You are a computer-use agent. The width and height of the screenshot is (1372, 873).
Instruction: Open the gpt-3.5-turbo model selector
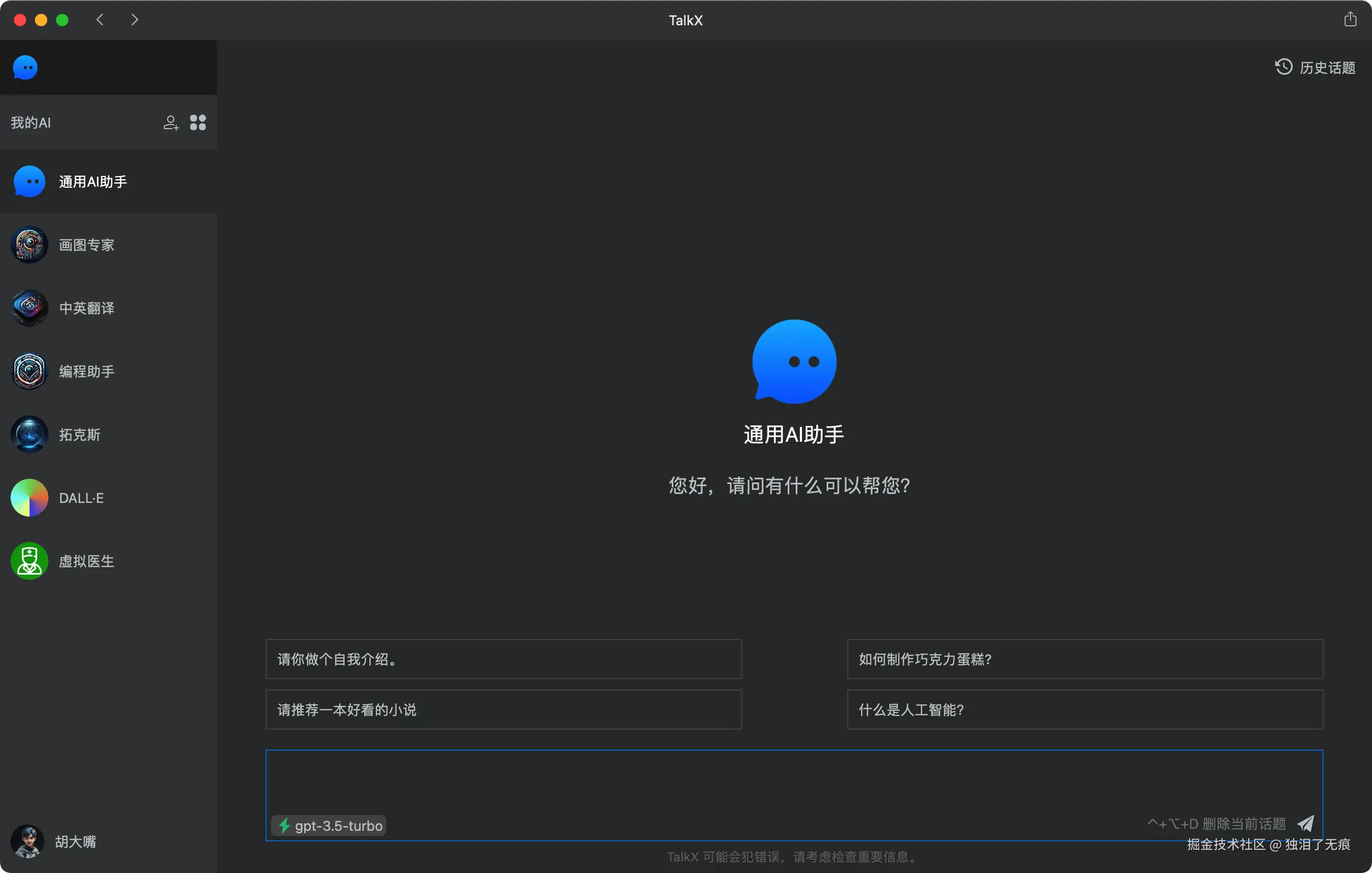tap(329, 826)
